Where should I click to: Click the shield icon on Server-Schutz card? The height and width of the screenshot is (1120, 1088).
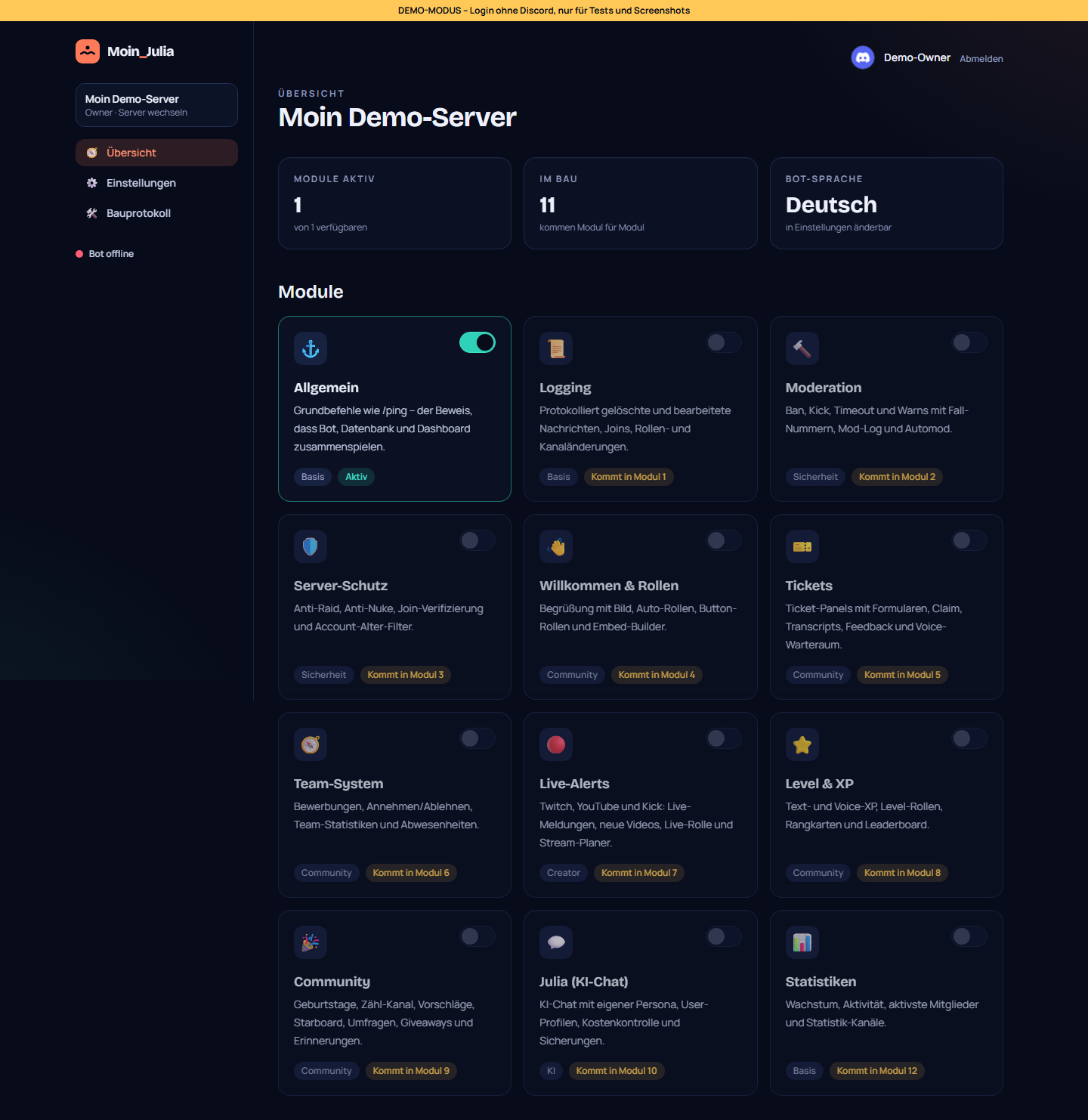[x=311, y=546]
